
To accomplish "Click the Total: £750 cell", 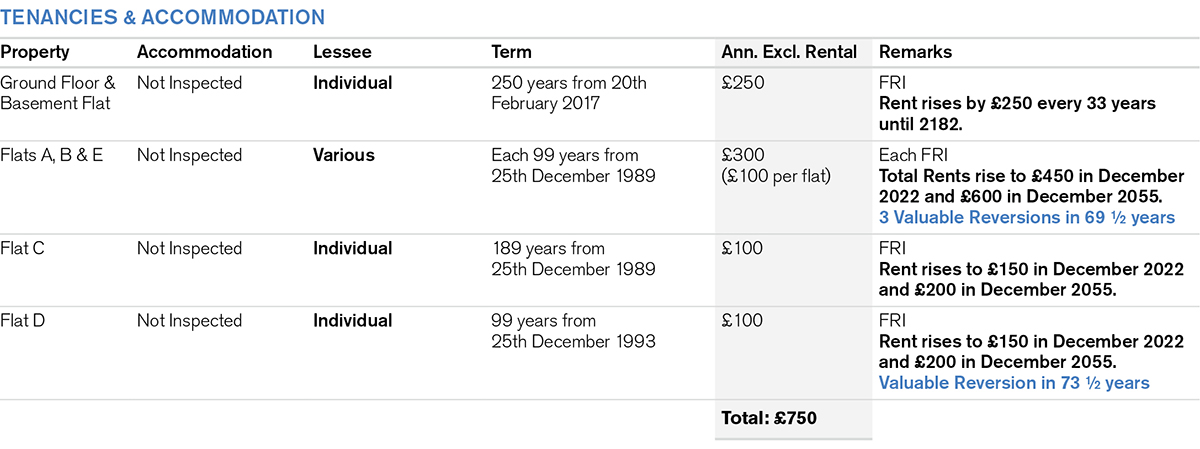I will pyautogui.click(x=769, y=419).
